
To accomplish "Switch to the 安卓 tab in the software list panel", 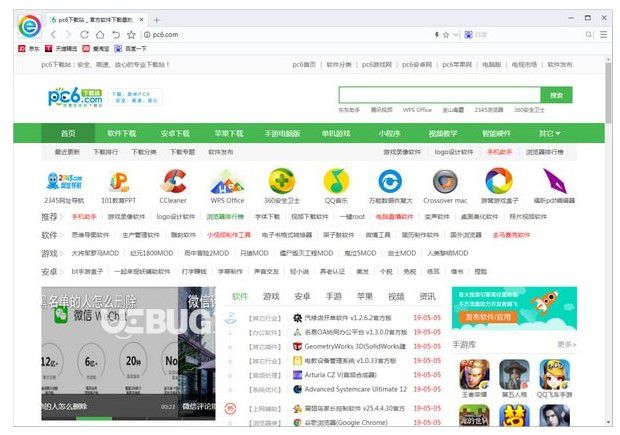I will (302, 296).
